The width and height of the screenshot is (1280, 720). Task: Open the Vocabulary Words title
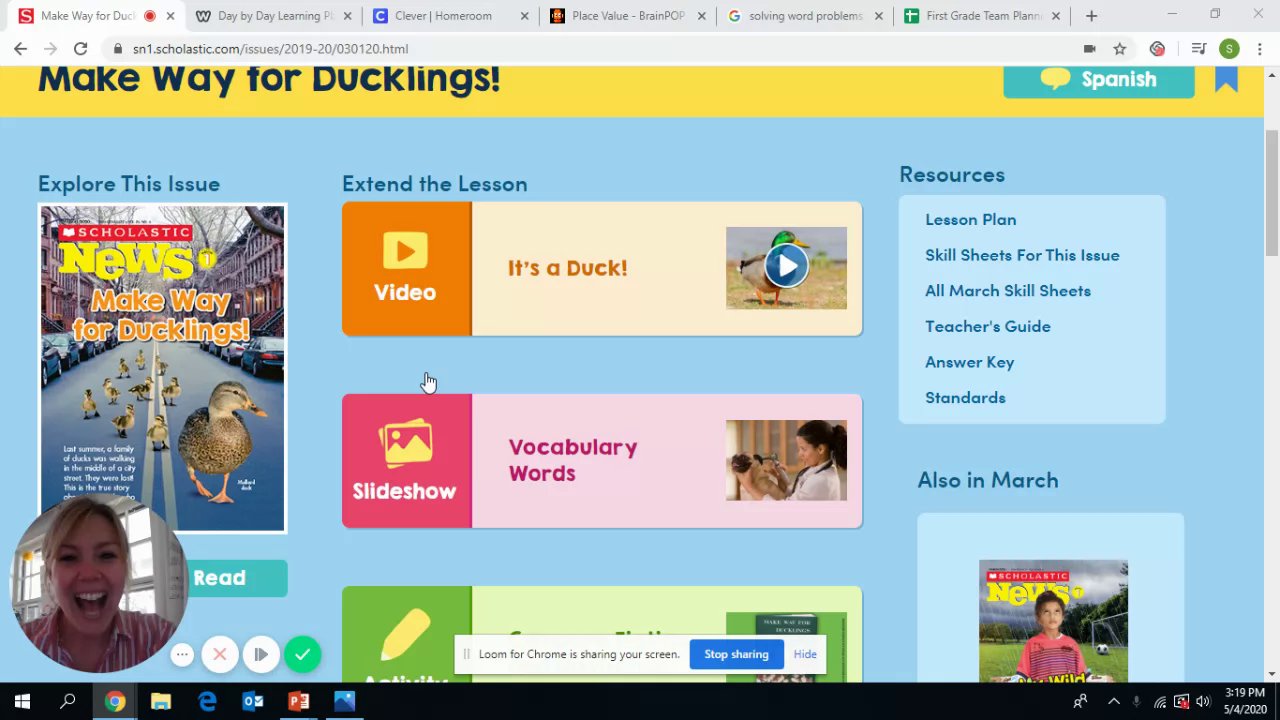click(572, 460)
